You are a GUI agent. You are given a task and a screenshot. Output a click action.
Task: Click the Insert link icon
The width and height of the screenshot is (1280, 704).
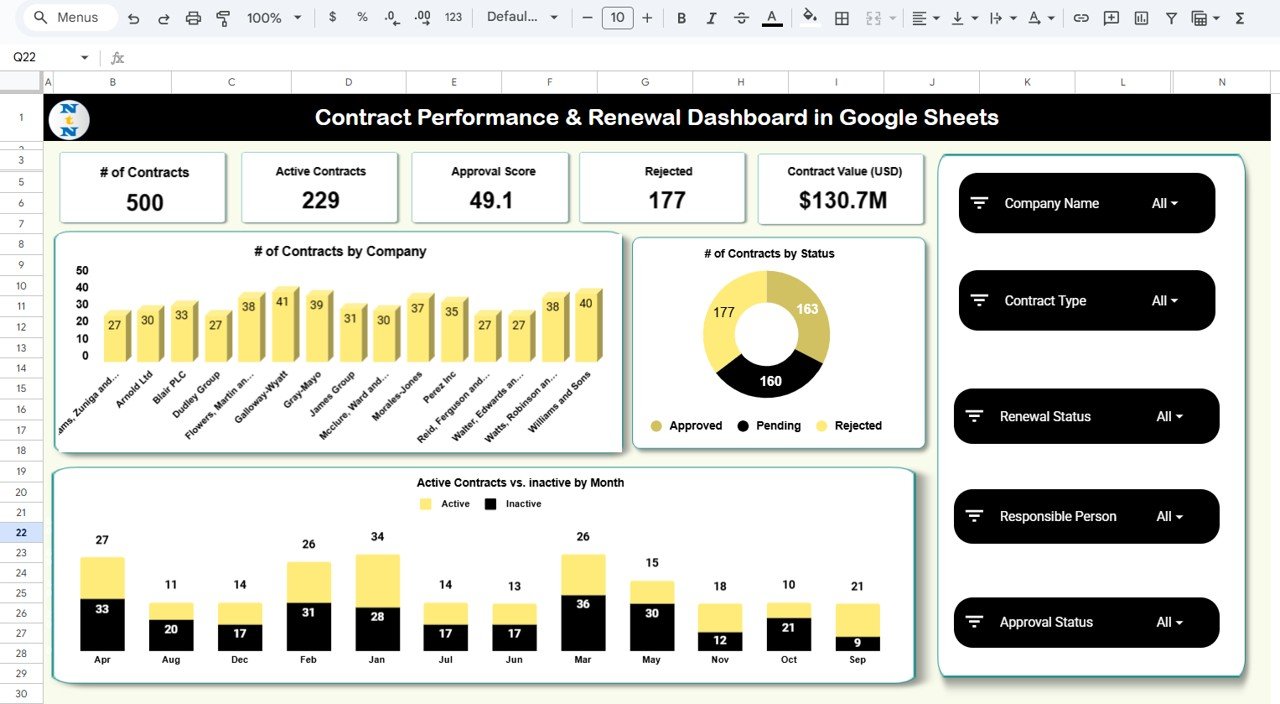coord(1081,17)
